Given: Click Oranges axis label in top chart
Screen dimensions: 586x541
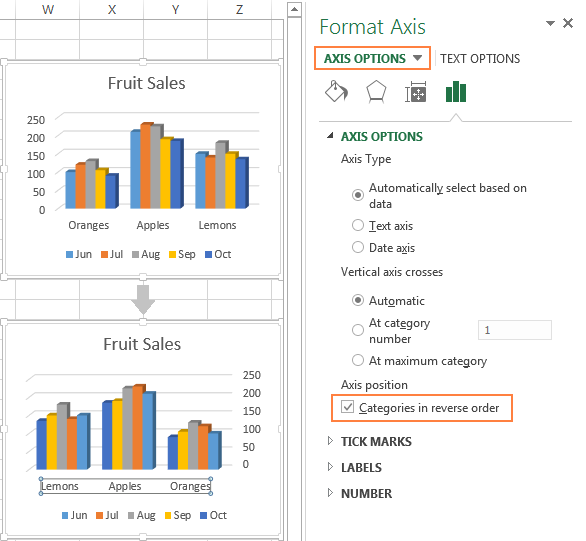Looking at the screenshot, I should point(89,225).
